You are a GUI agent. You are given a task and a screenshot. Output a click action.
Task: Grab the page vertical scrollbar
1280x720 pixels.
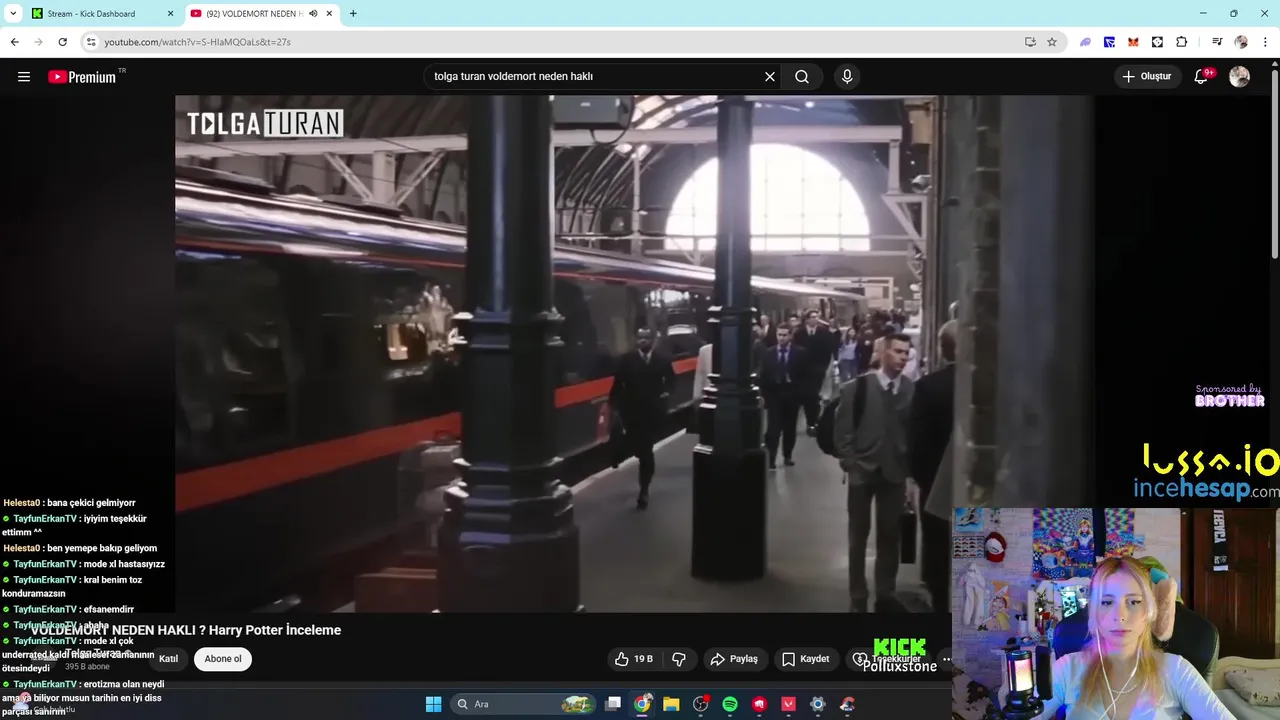tap(1274, 165)
